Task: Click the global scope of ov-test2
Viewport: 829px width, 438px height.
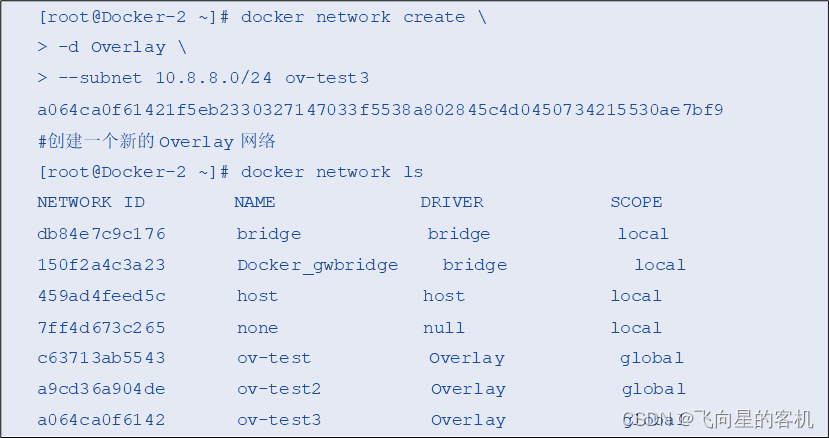Action: pos(654,389)
